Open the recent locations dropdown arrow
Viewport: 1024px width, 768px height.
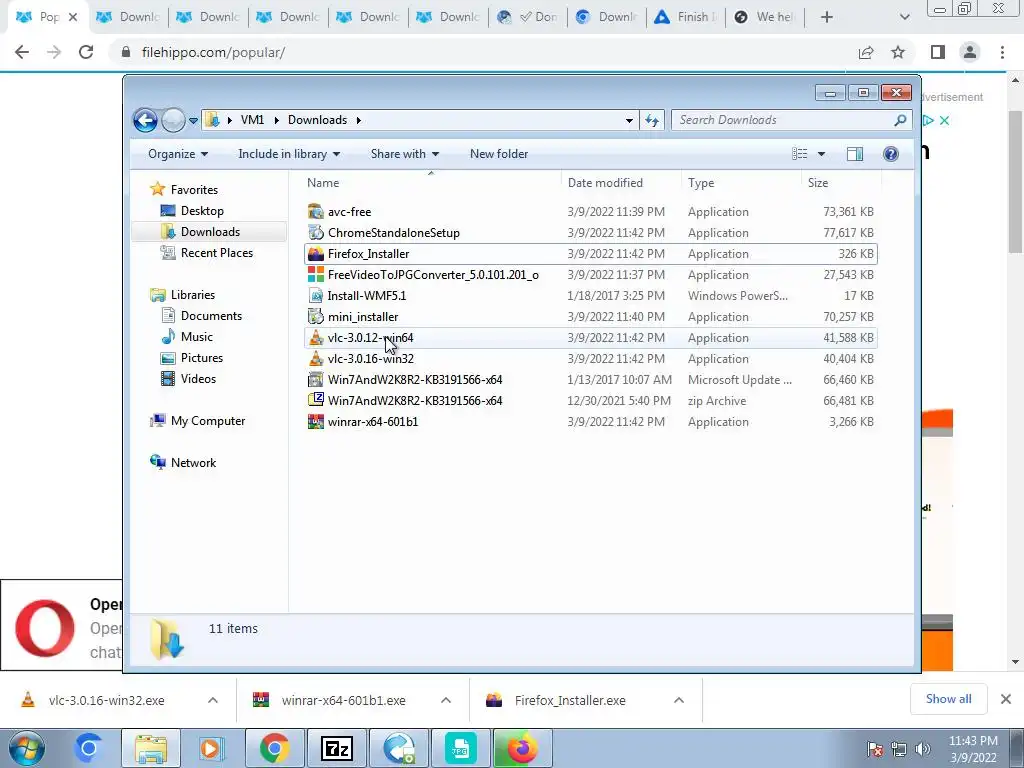193,121
